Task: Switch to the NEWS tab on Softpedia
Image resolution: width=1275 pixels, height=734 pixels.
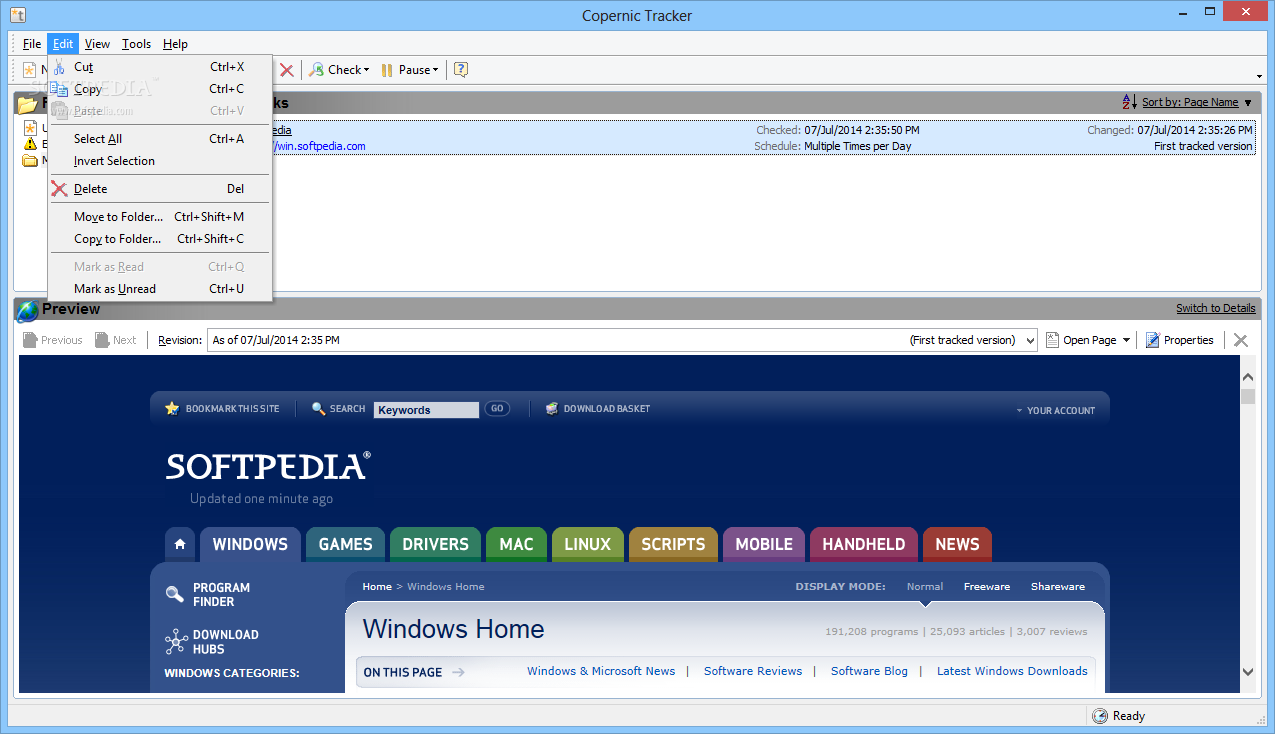Action: (x=957, y=544)
